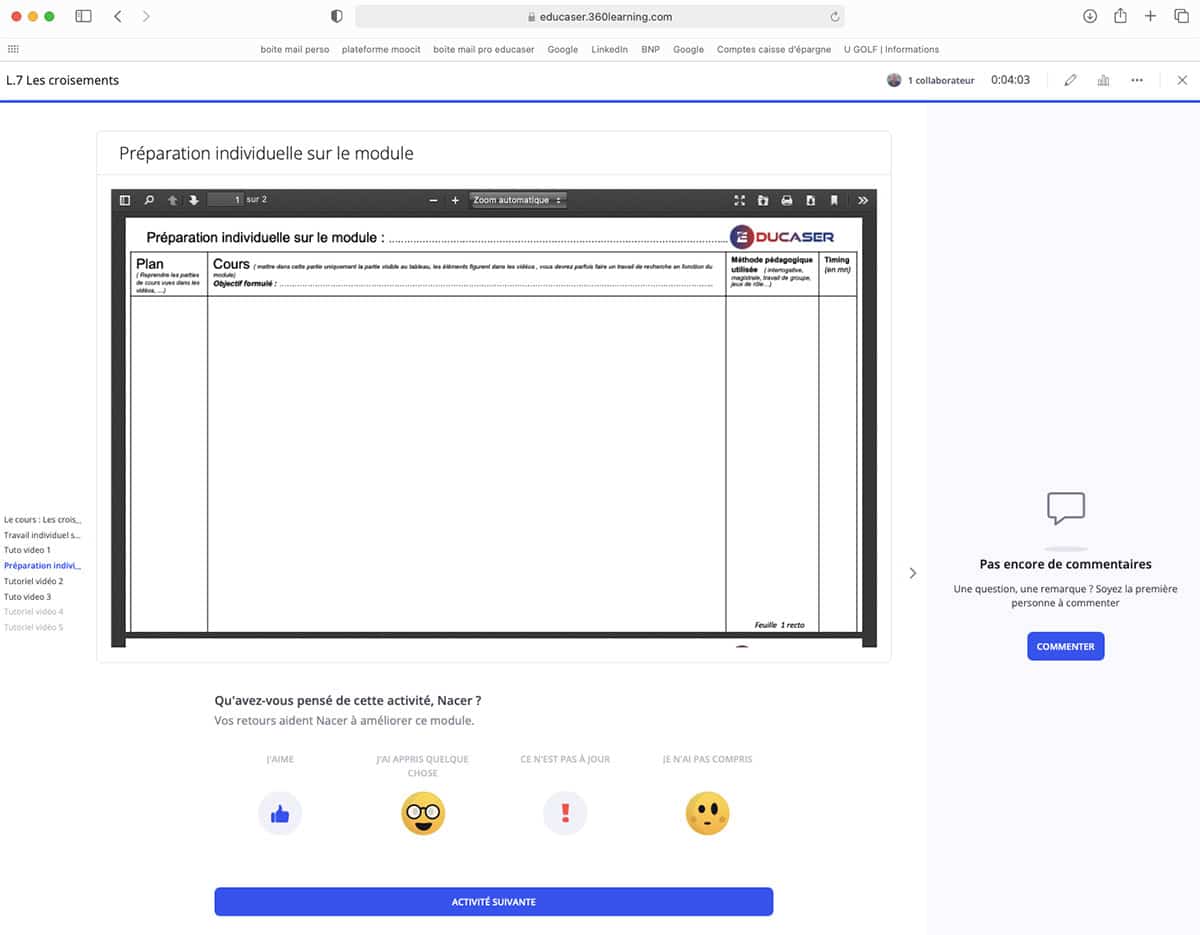Click the Commenter button
The height and width of the screenshot is (935, 1200).
[x=1066, y=646]
